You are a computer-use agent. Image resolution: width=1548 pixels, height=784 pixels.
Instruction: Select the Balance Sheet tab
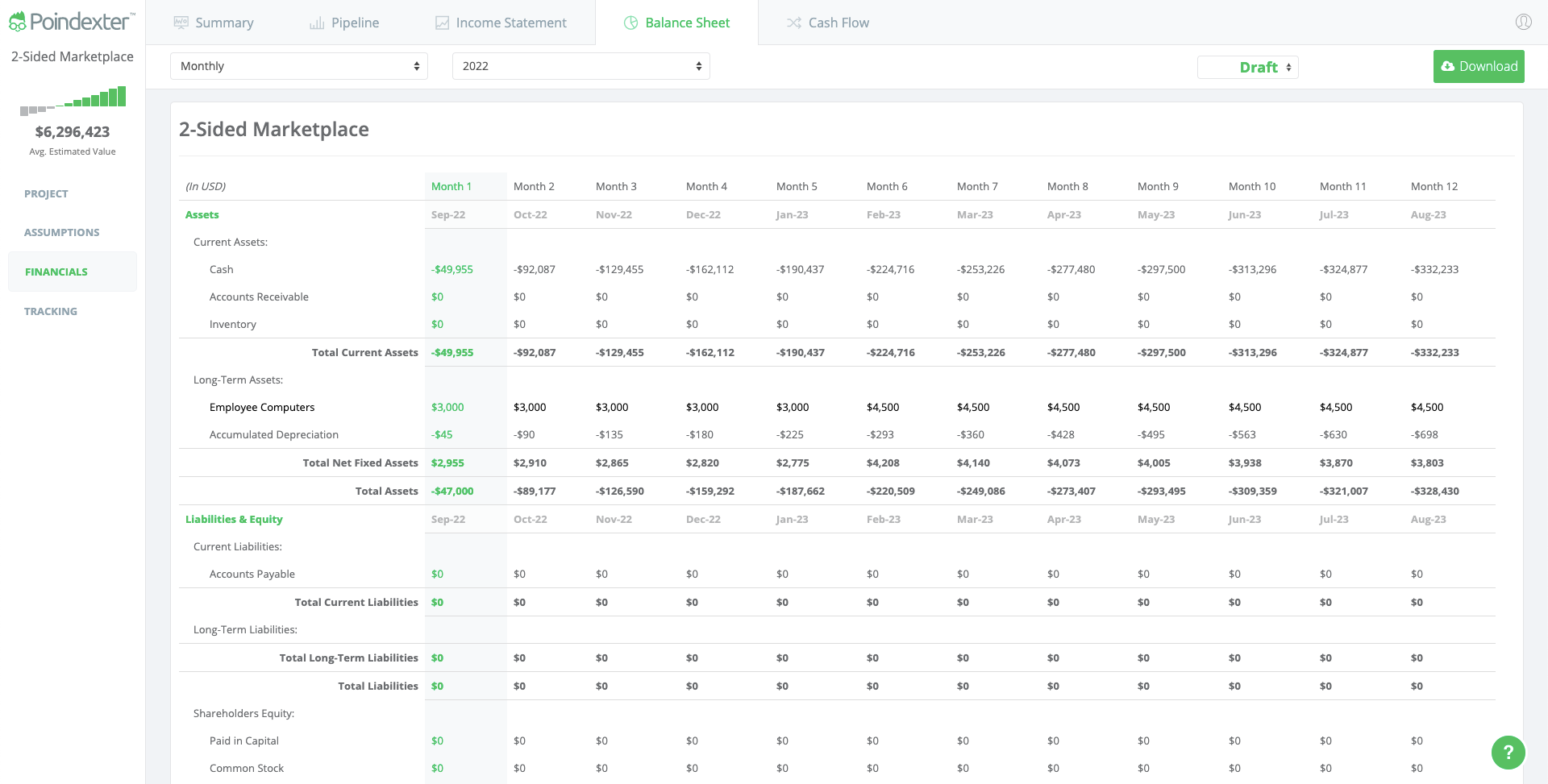(x=676, y=23)
